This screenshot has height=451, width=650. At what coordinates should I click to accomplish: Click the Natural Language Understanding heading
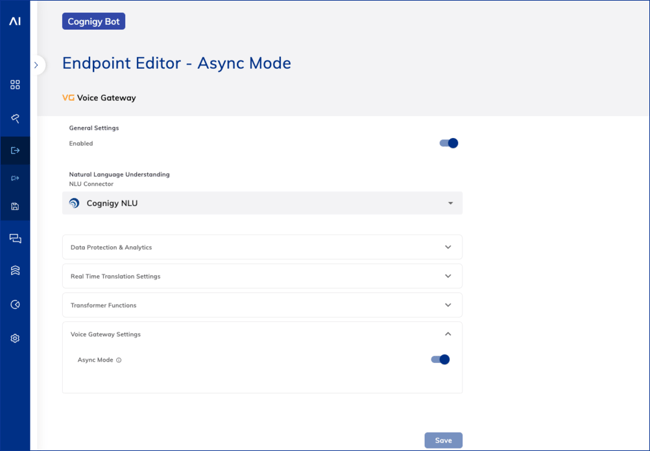[119, 175]
